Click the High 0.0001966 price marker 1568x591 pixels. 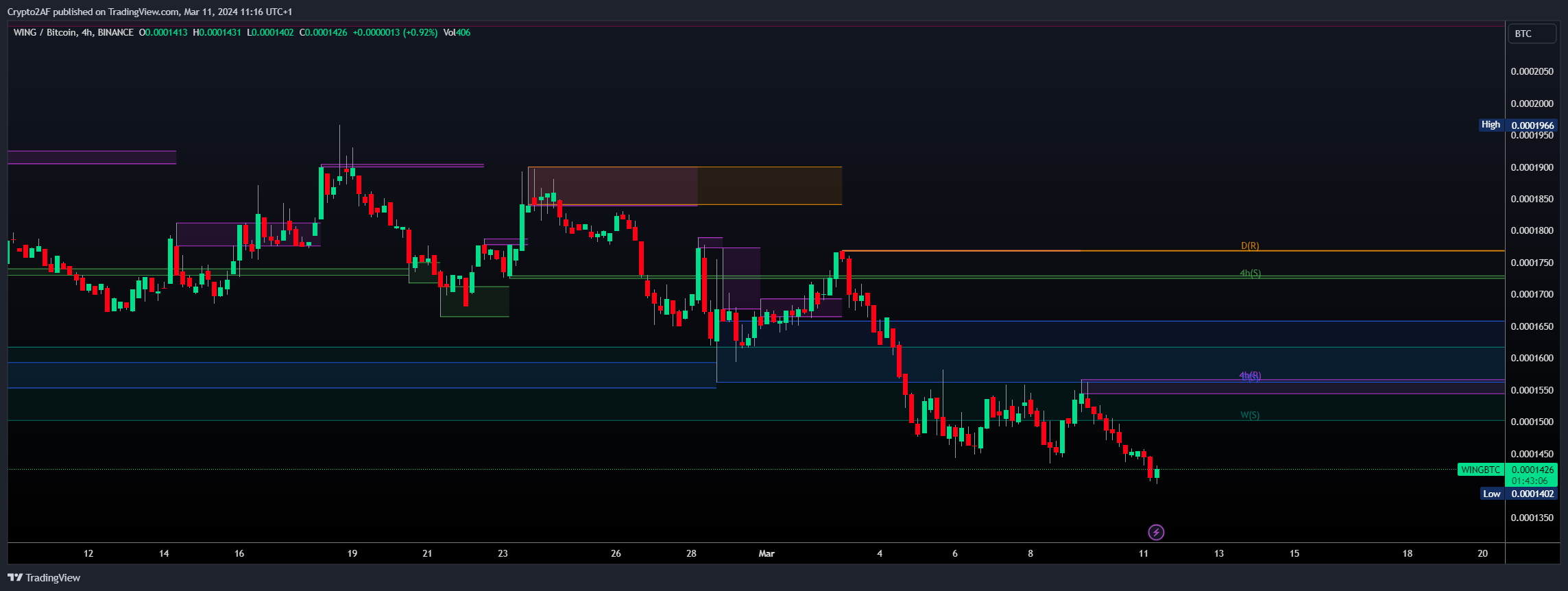pos(1518,125)
